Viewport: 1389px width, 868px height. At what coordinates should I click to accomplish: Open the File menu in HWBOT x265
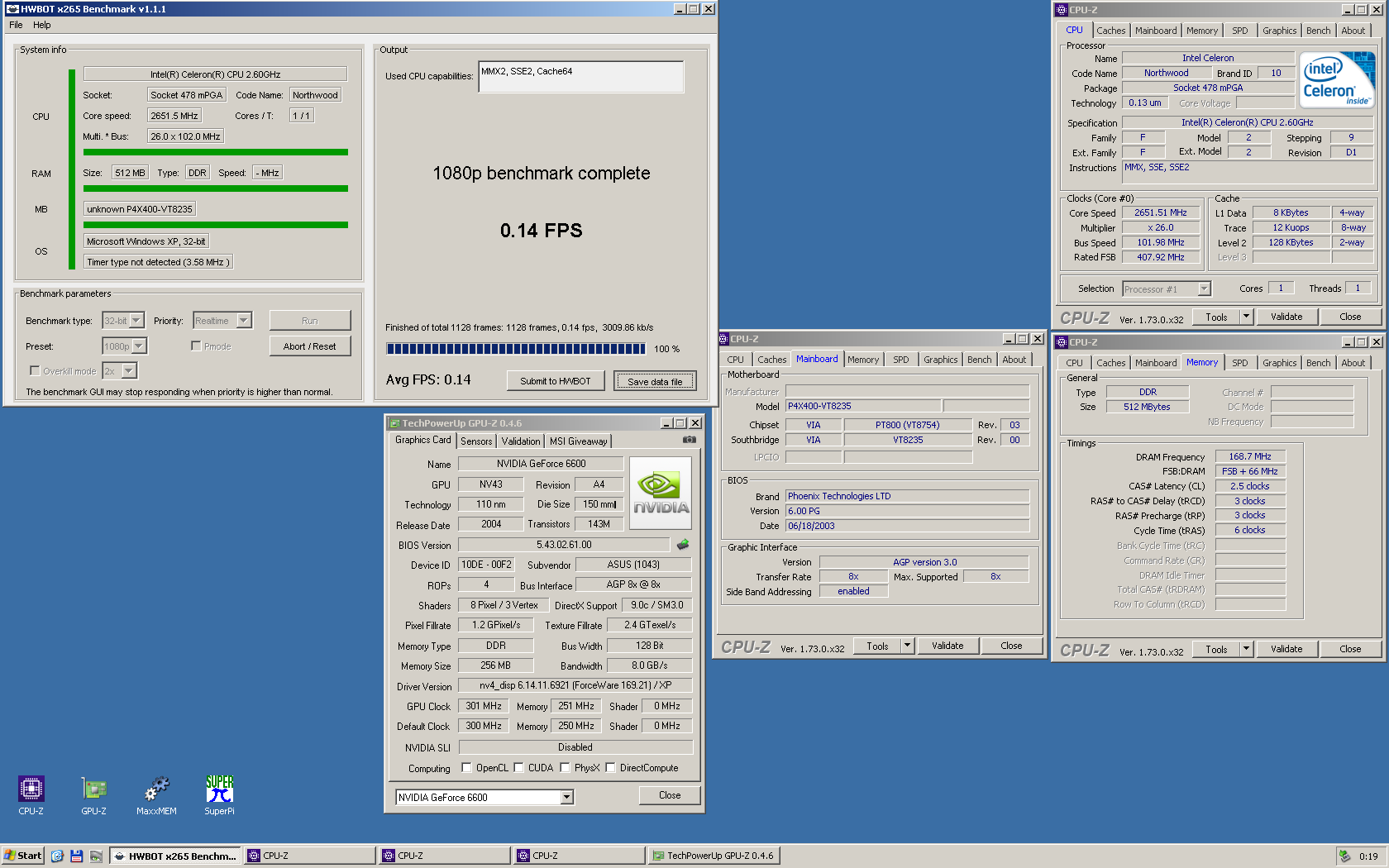coord(16,25)
